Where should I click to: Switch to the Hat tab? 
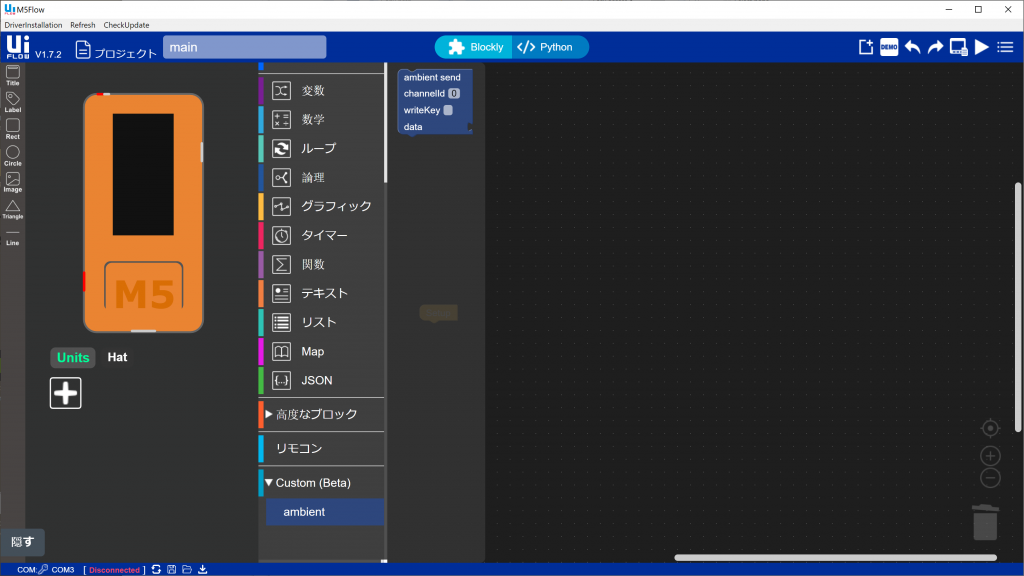(x=117, y=357)
